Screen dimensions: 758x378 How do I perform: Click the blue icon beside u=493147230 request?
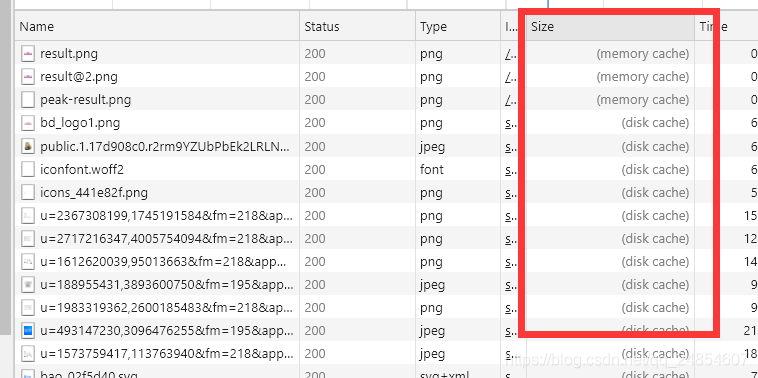click(x=28, y=331)
